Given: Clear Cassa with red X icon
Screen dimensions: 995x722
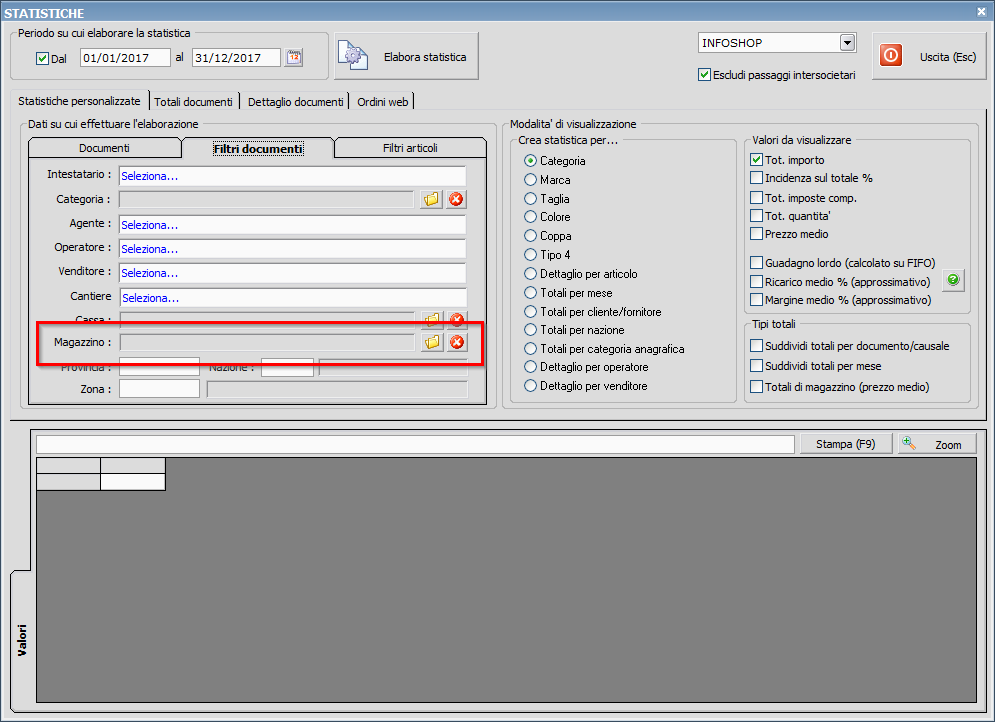Looking at the screenshot, I should point(457,318).
